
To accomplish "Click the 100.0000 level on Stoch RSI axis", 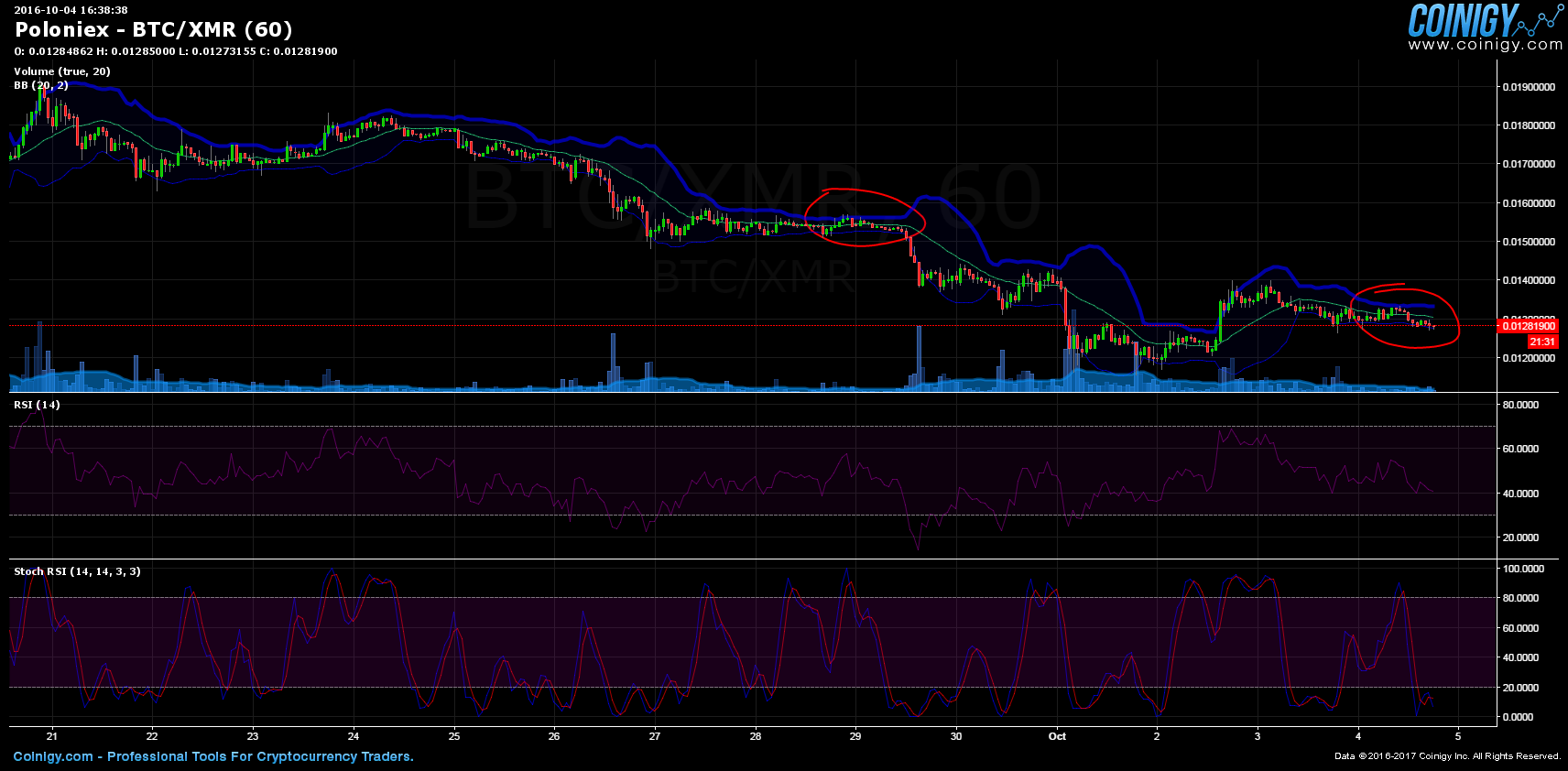I will tap(1523, 569).
